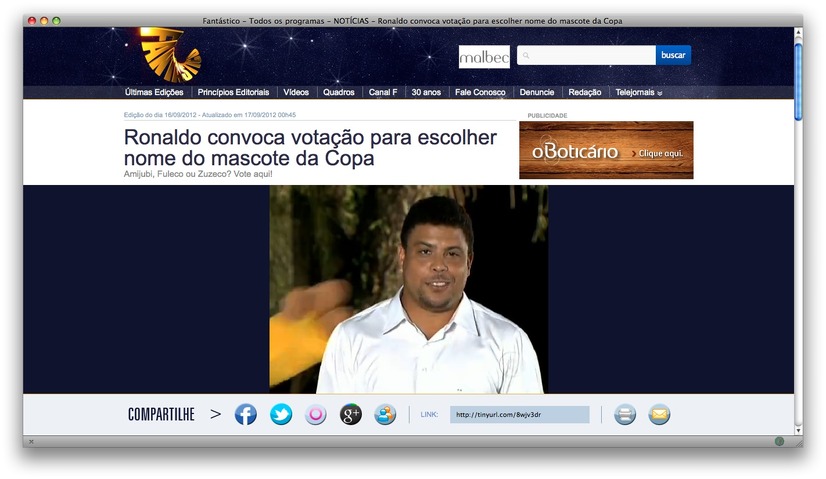Click inside the site search field
Image resolution: width=826 pixels, height=479 pixels.
point(586,55)
